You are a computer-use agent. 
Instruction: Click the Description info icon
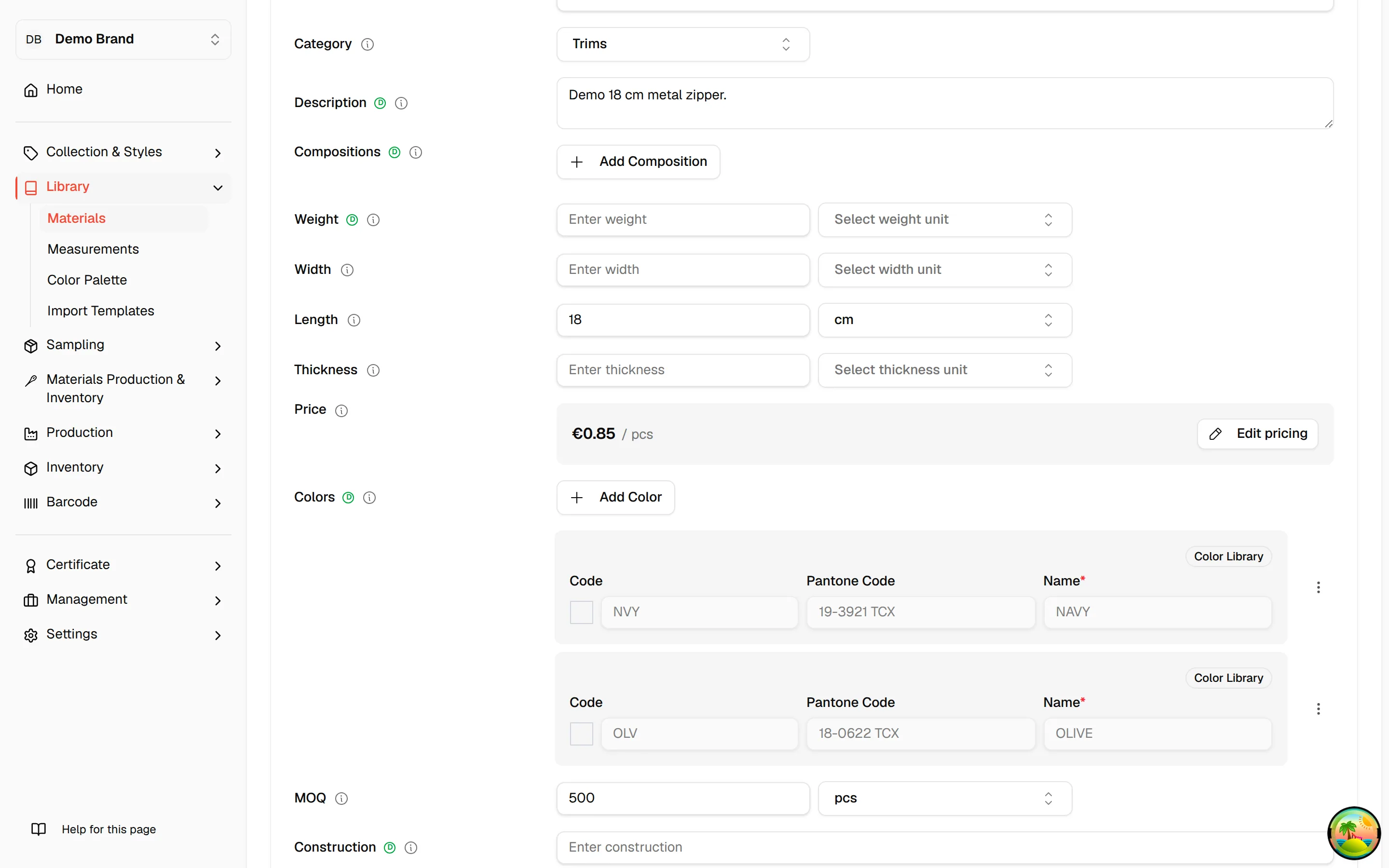coord(401,103)
